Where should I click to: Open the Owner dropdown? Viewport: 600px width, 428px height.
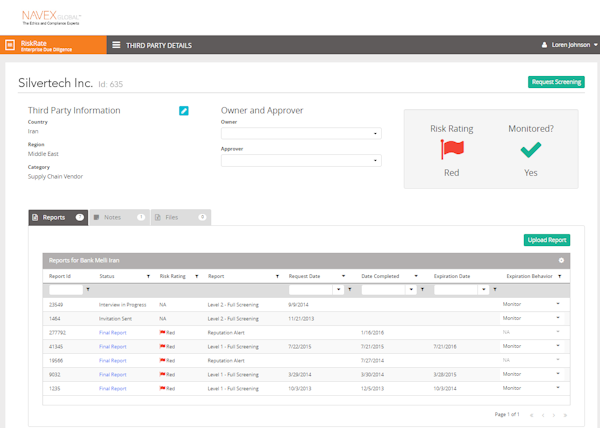[301, 133]
